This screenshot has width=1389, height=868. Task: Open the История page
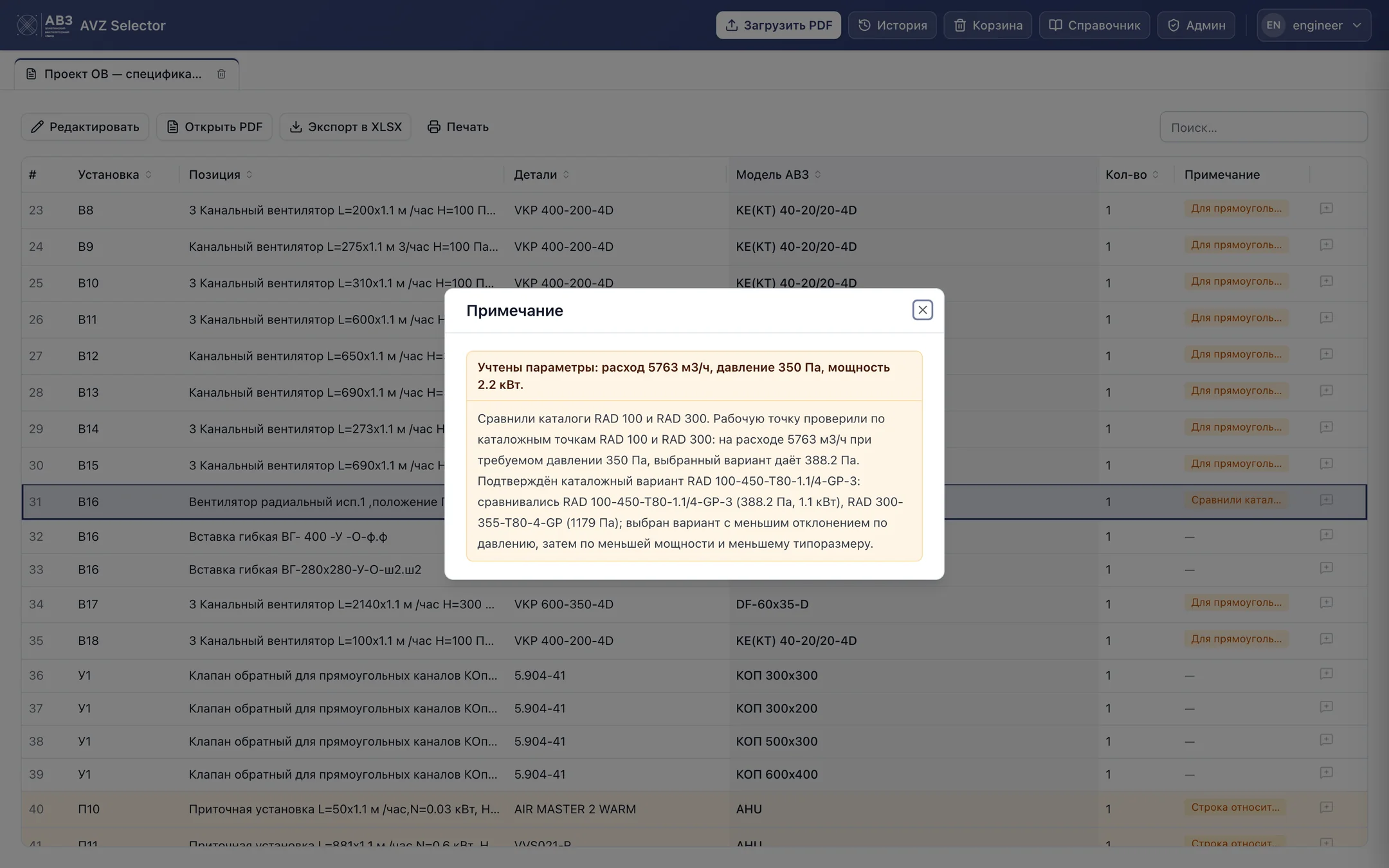[x=892, y=25]
